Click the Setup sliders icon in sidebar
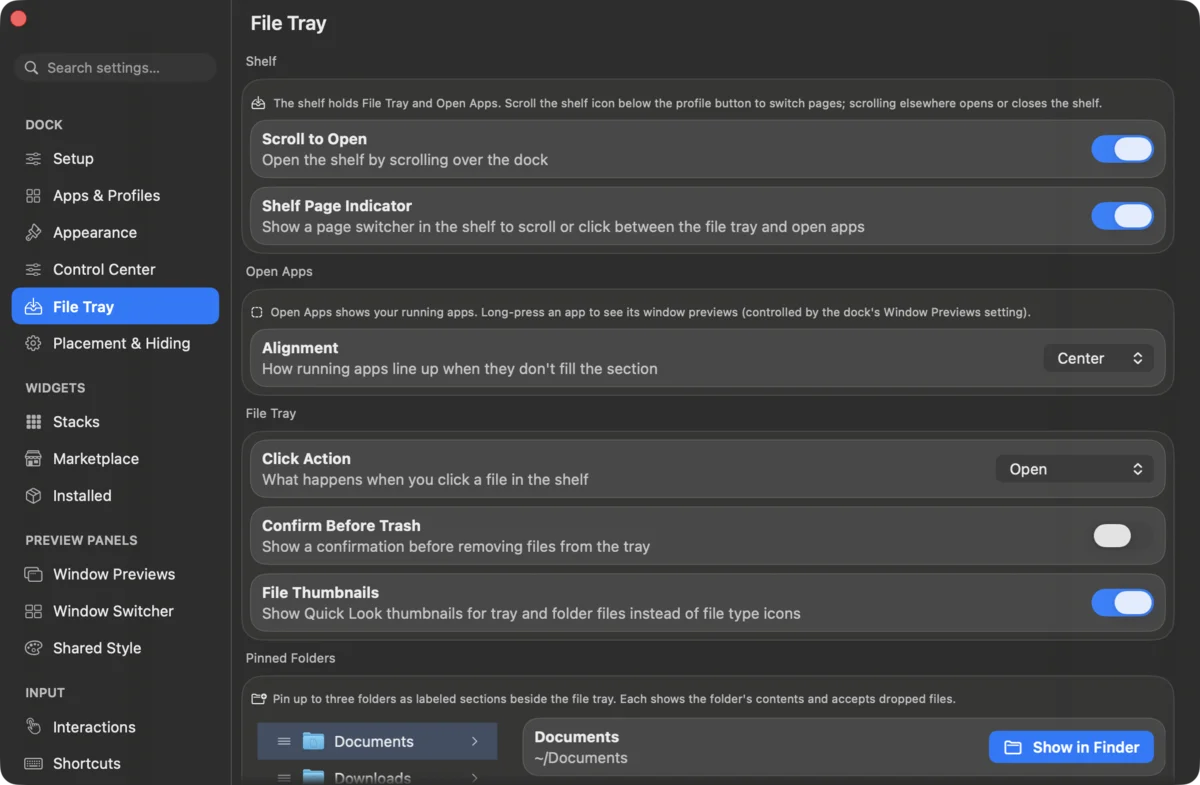 click(x=34, y=159)
